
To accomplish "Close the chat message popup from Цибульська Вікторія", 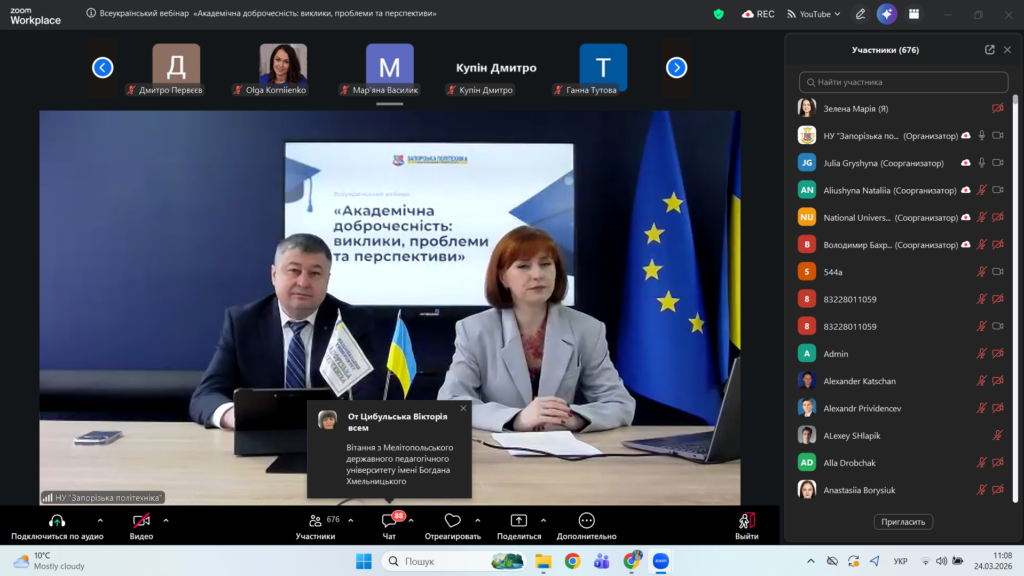I will 463,408.
